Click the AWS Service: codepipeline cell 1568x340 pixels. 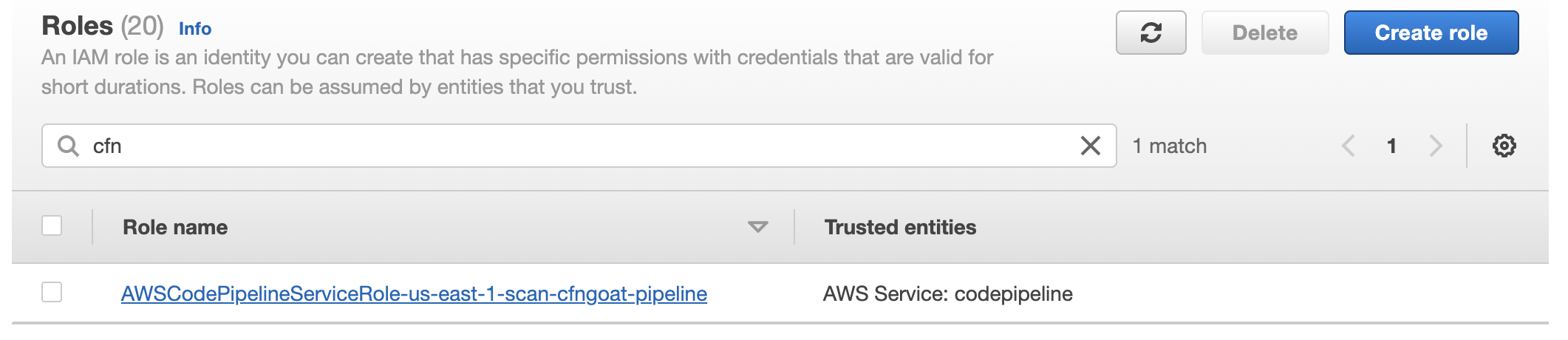[x=947, y=293]
